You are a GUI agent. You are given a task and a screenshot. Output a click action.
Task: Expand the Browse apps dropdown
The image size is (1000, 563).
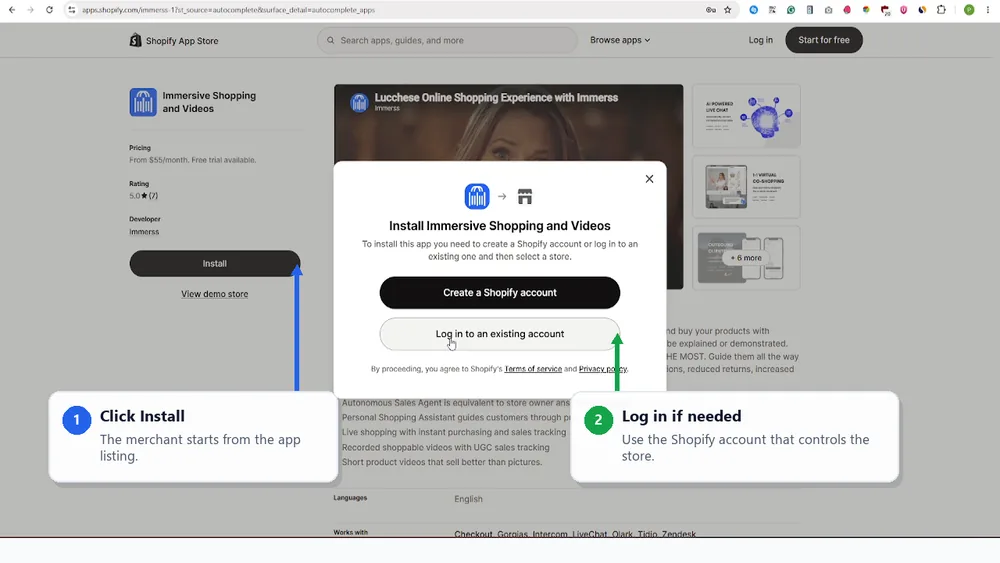point(620,40)
